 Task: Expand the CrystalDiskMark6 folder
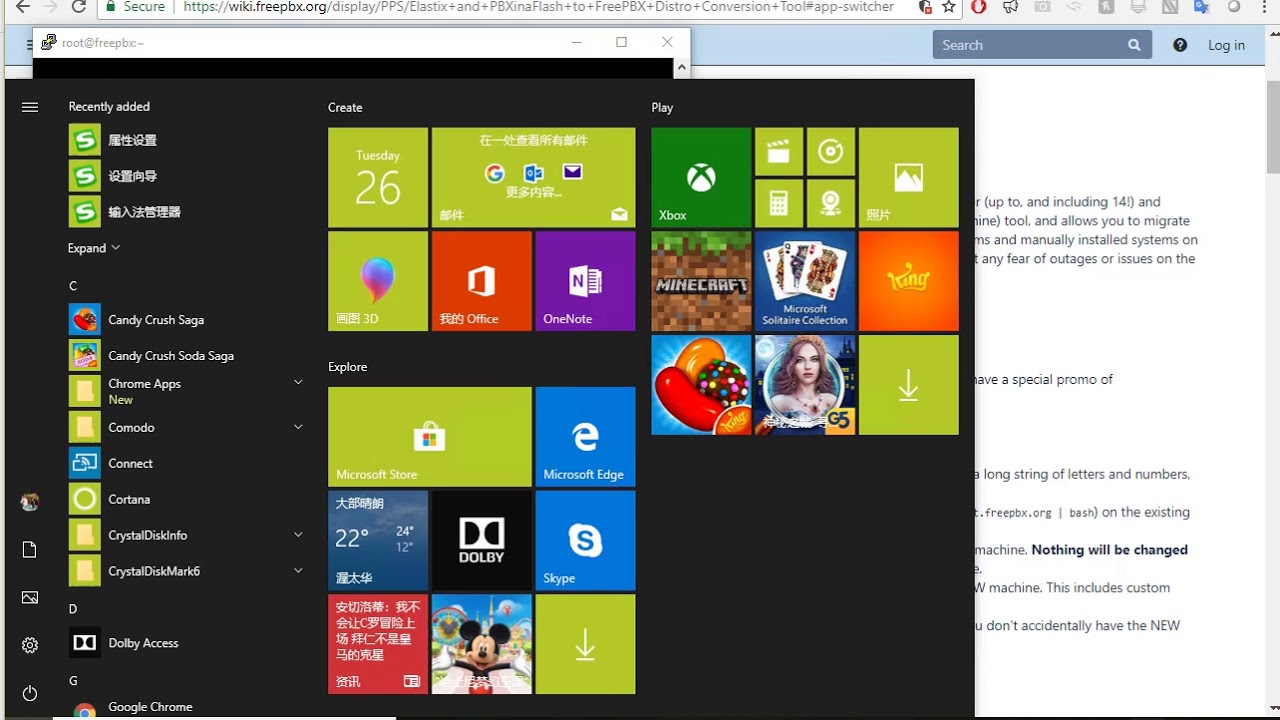pyautogui.click(x=298, y=571)
